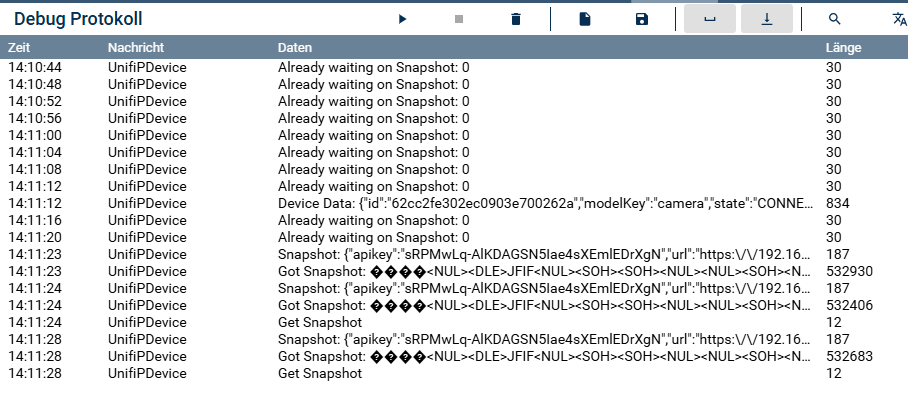Save the debug protocol via floppy icon
This screenshot has height=415, width=908.
(642, 19)
